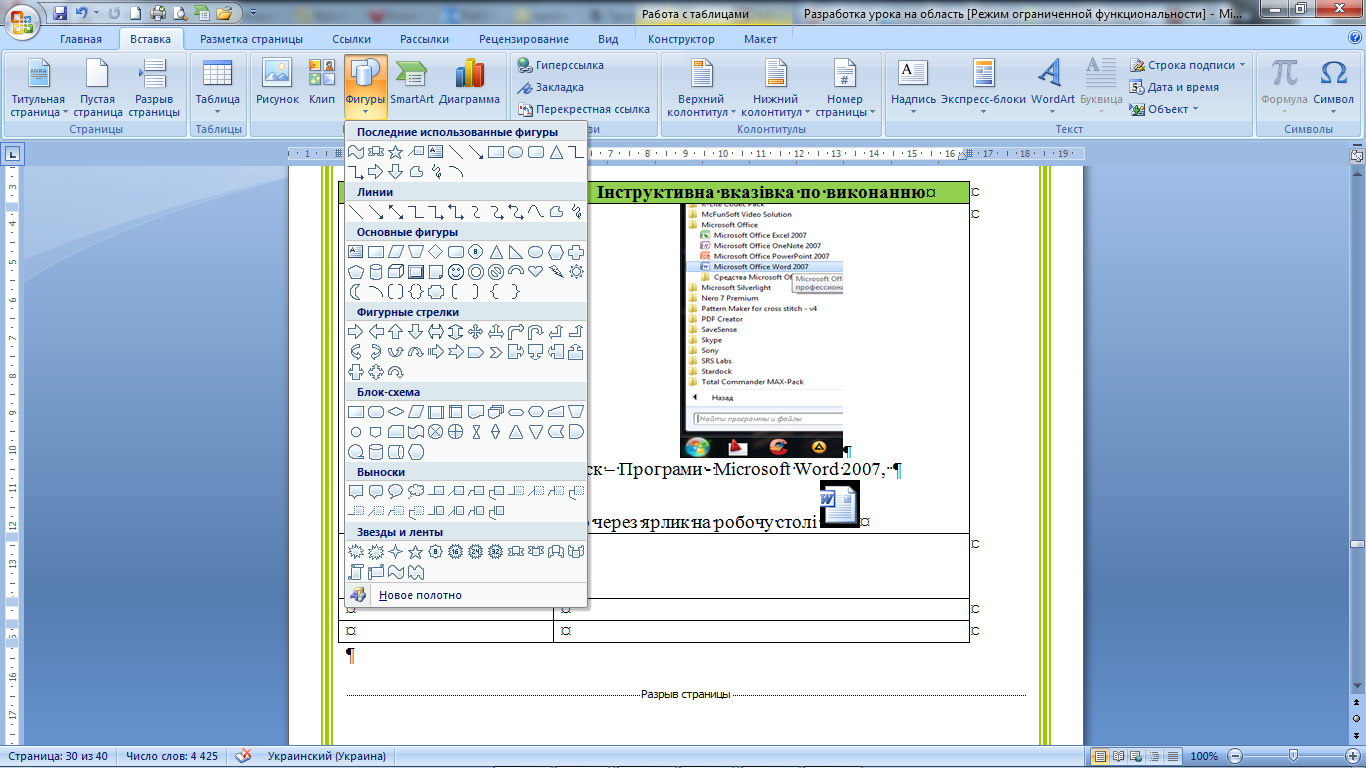Open the Разметка страницы tab
Image resolution: width=1366 pixels, height=768 pixels.
pyautogui.click(x=251, y=39)
